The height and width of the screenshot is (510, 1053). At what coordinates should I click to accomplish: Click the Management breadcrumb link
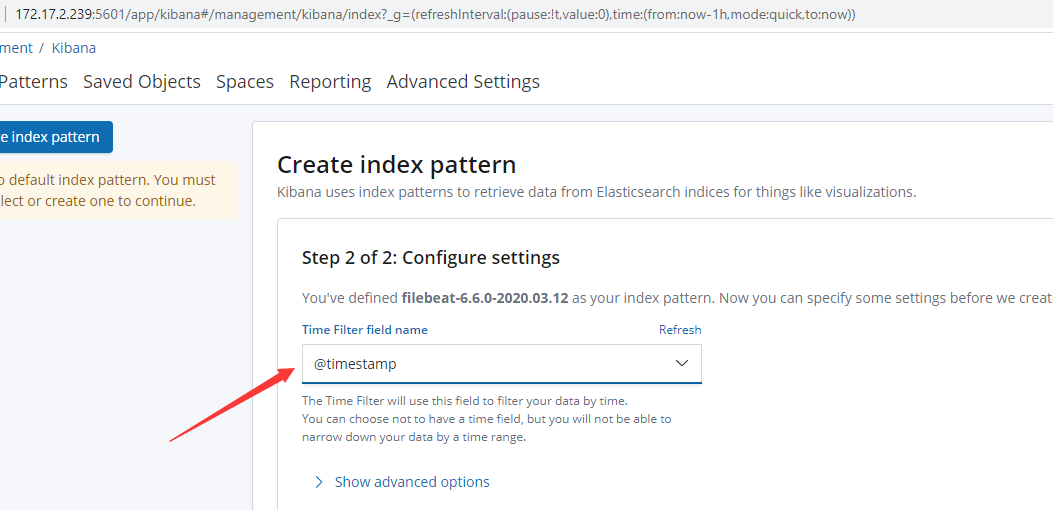click(16, 48)
